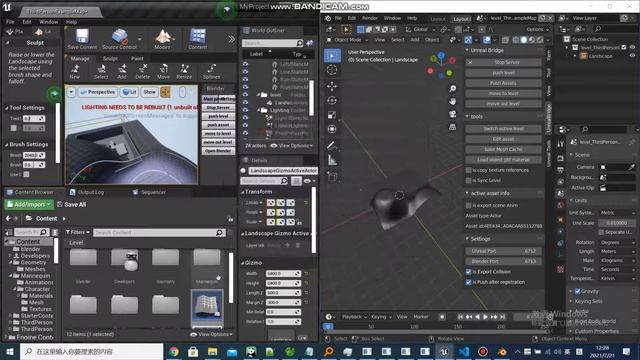This screenshot has width=640, height=360.
Task: Open the Object Mode dropdown in Blender
Action: 347,40
